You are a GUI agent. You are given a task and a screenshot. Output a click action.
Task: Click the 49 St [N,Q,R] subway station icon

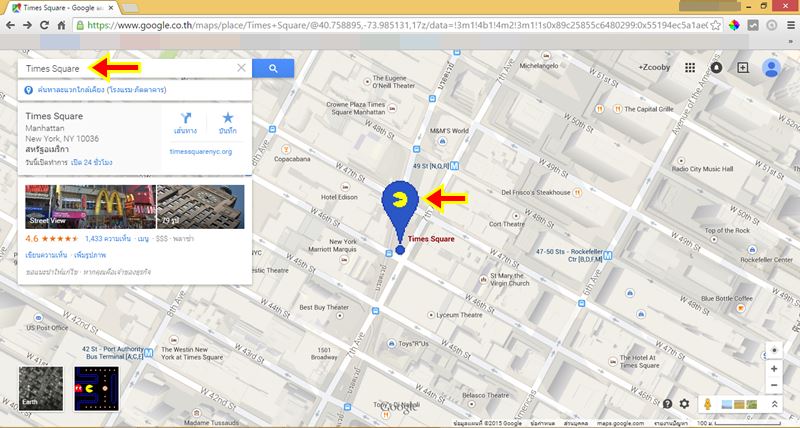[x=455, y=166]
